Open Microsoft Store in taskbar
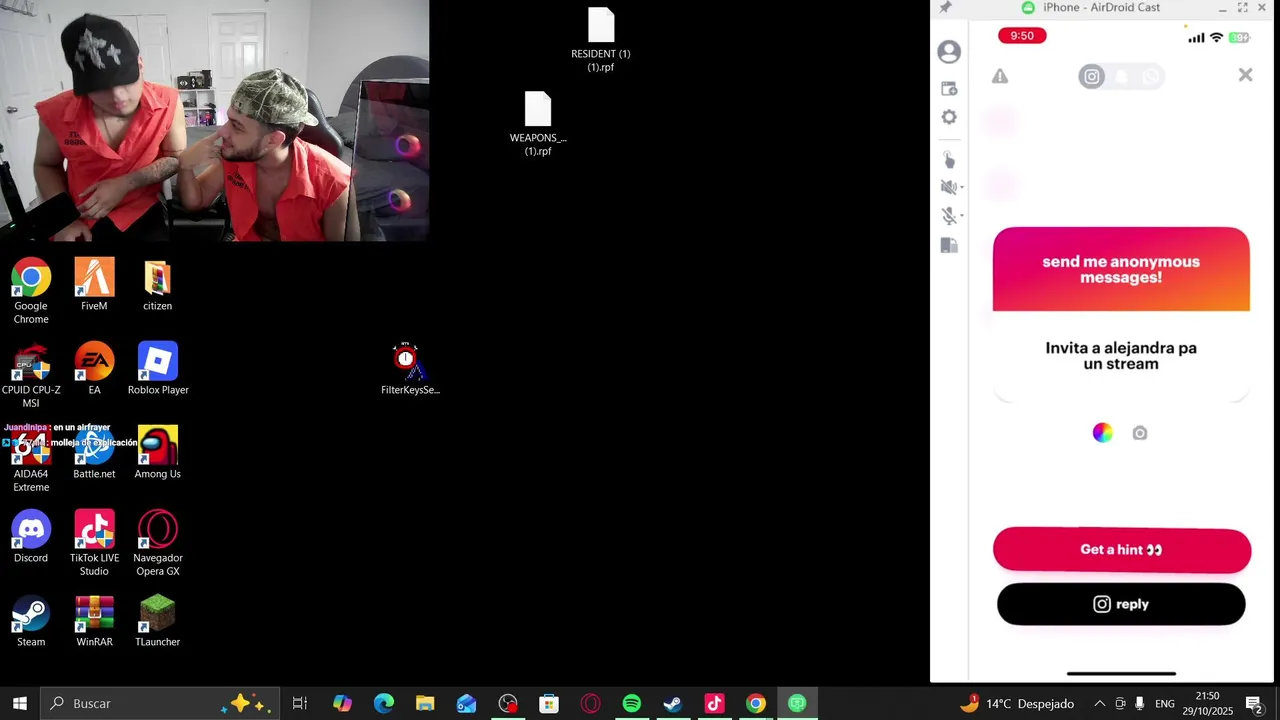The width and height of the screenshot is (1280, 720). coord(549,703)
